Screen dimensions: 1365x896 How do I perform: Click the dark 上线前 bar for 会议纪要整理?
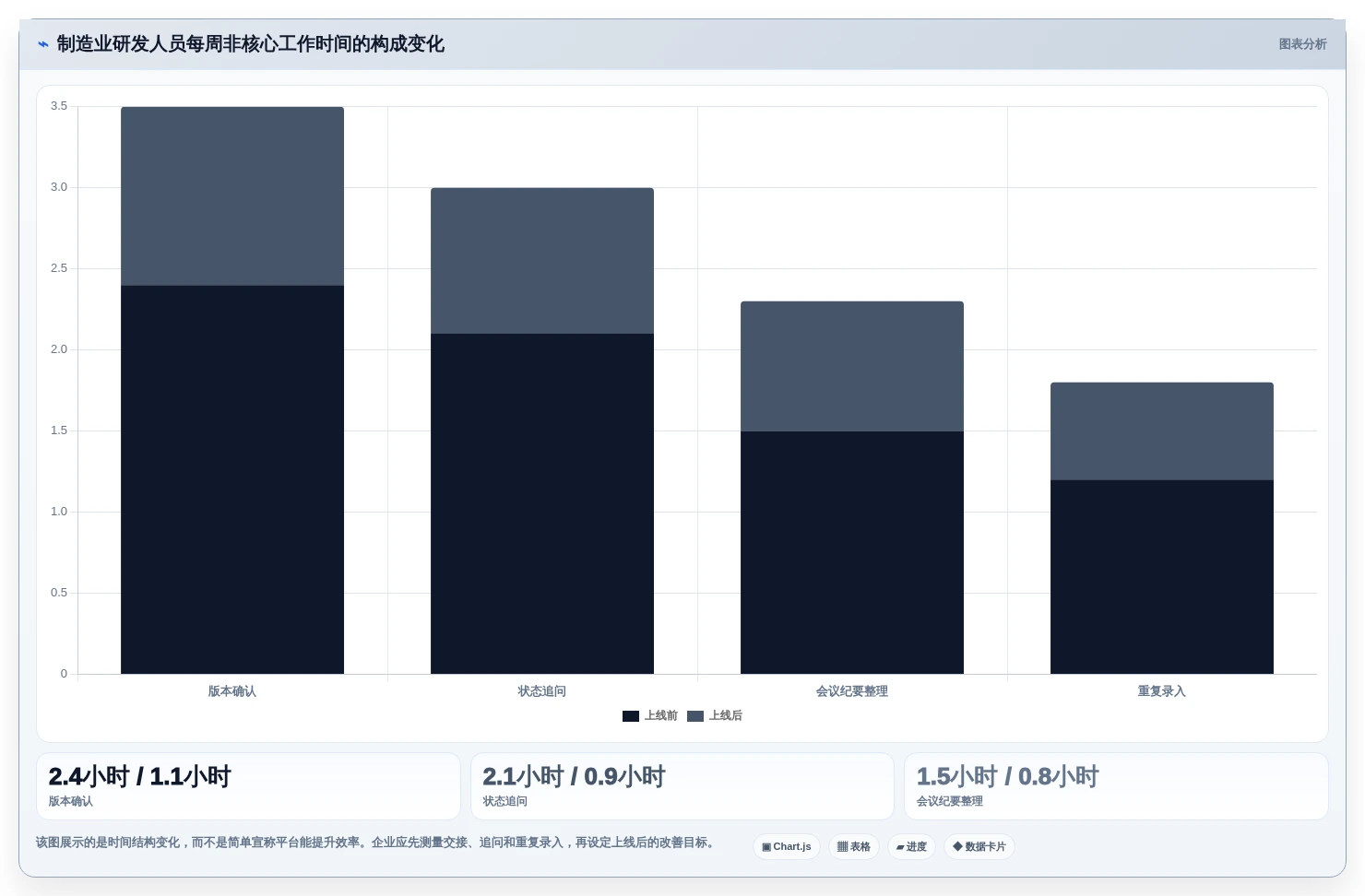[x=852, y=552]
